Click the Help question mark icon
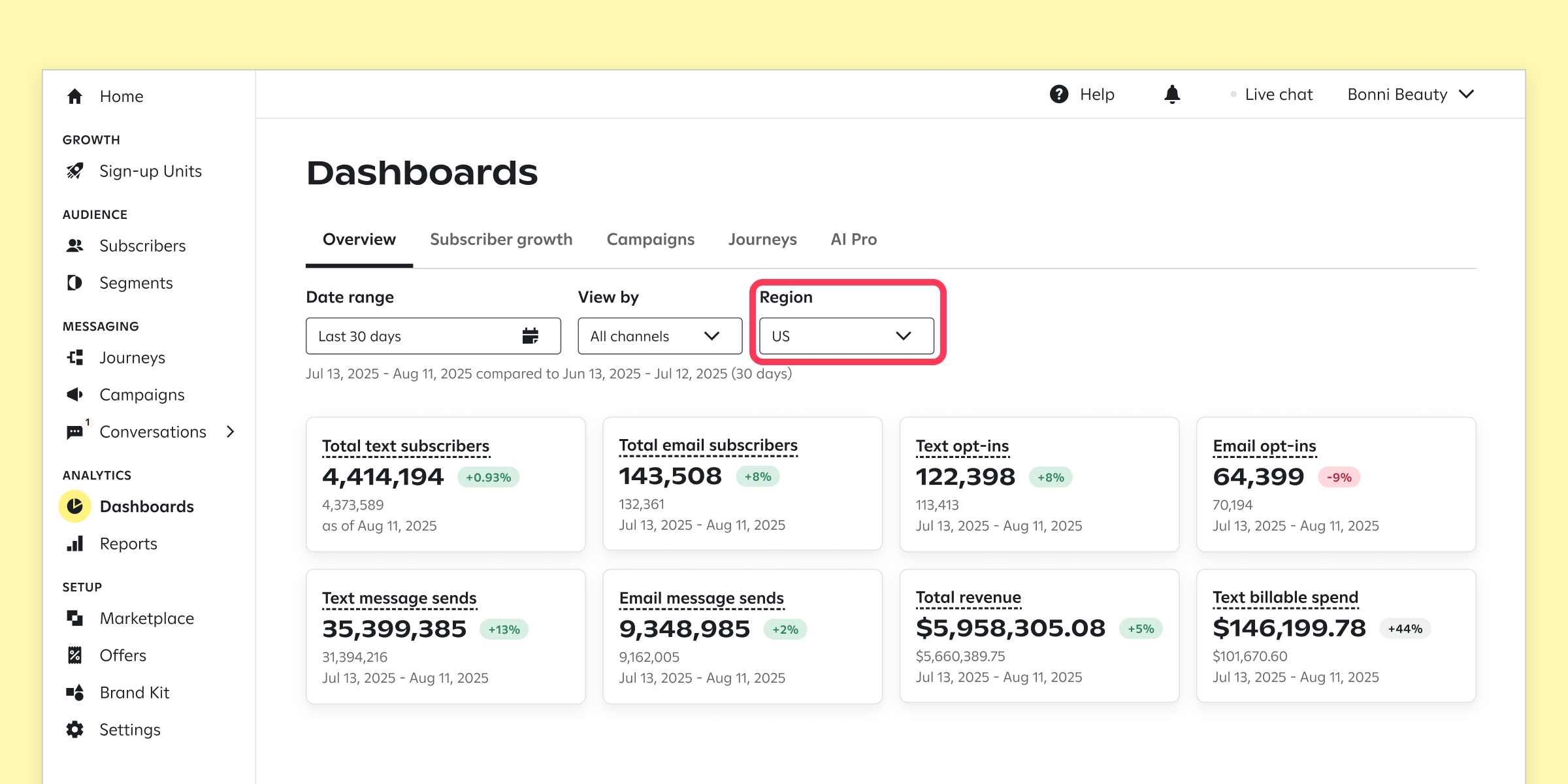 click(1059, 95)
